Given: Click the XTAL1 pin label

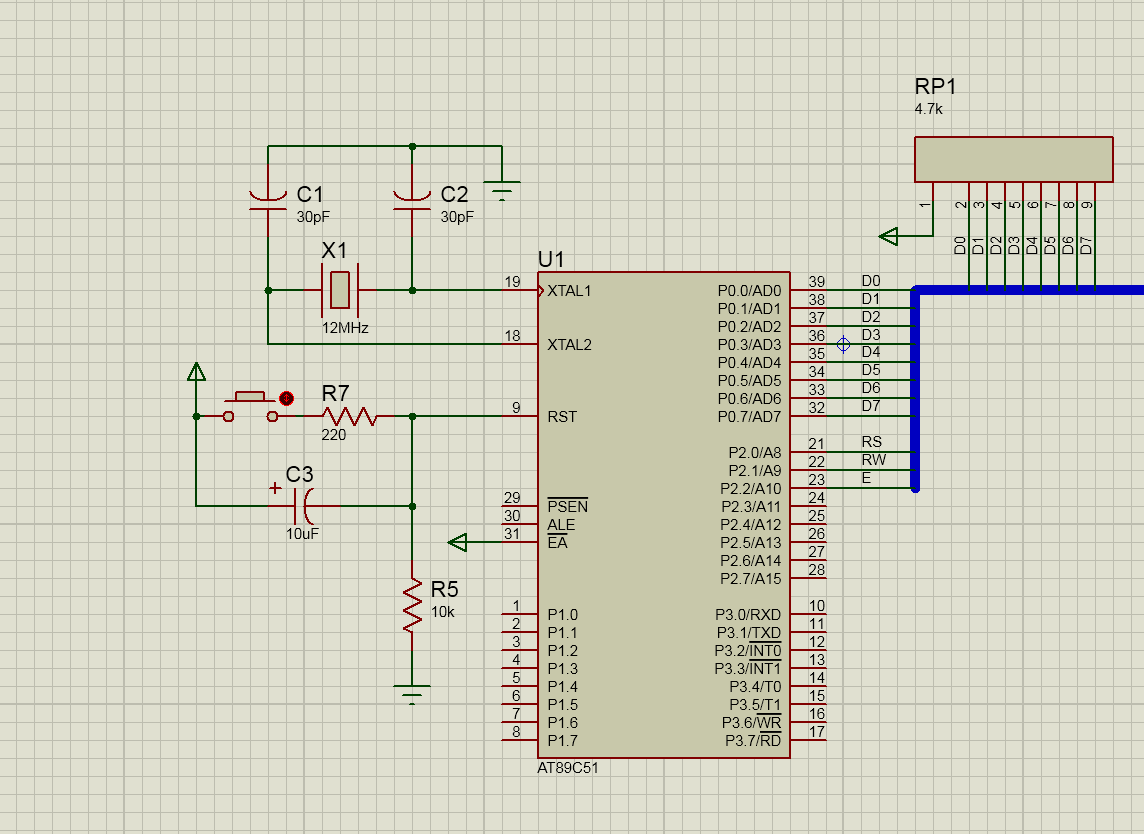Looking at the screenshot, I should coord(569,290).
